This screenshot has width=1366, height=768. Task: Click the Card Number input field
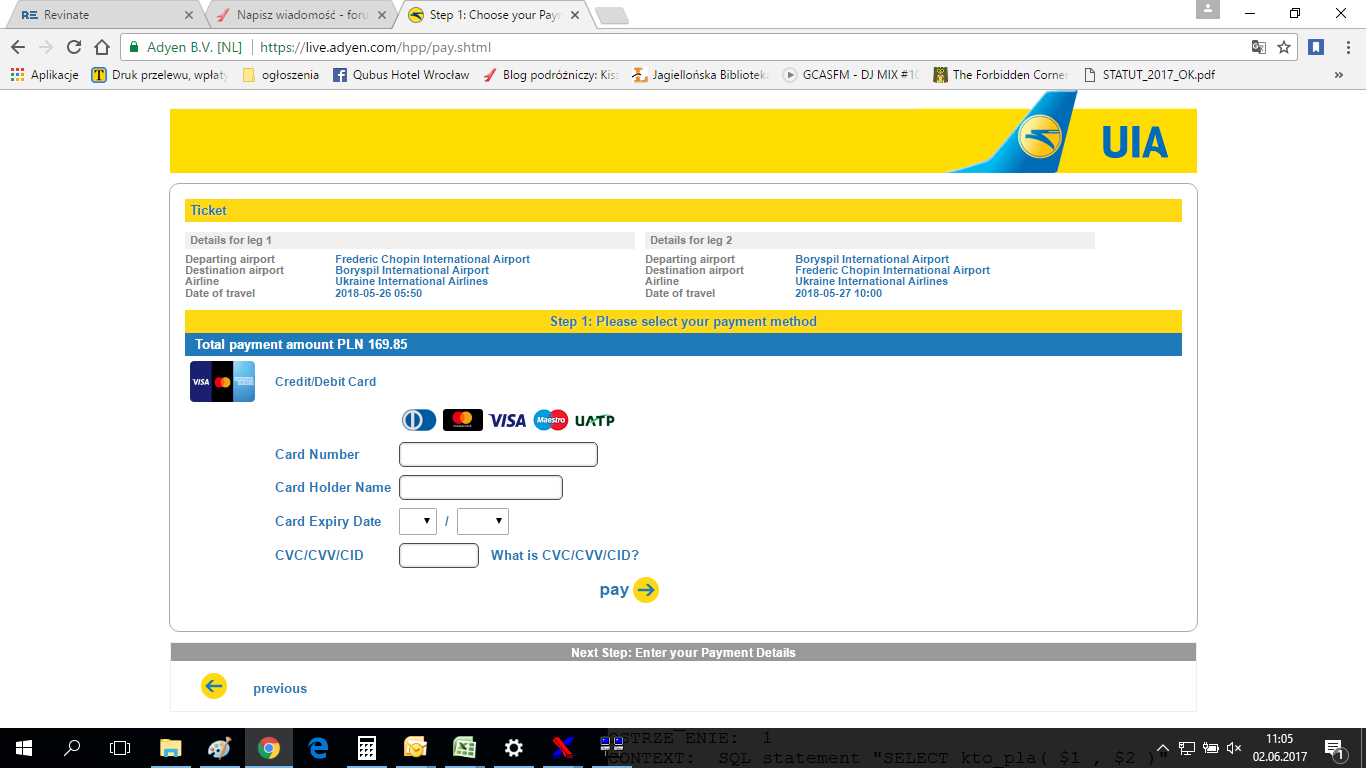tap(498, 454)
